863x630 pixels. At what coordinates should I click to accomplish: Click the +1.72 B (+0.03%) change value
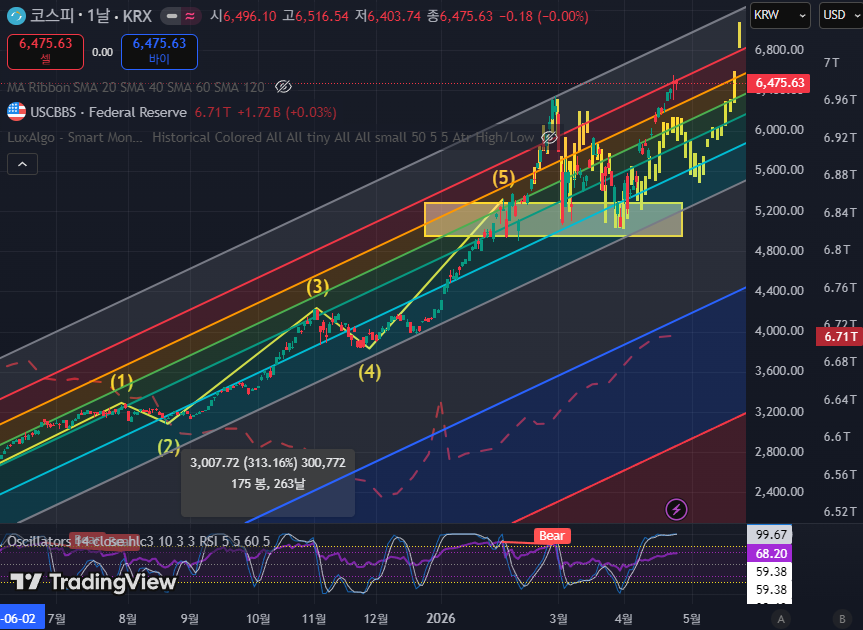pyautogui.click(x=287, y=112)
